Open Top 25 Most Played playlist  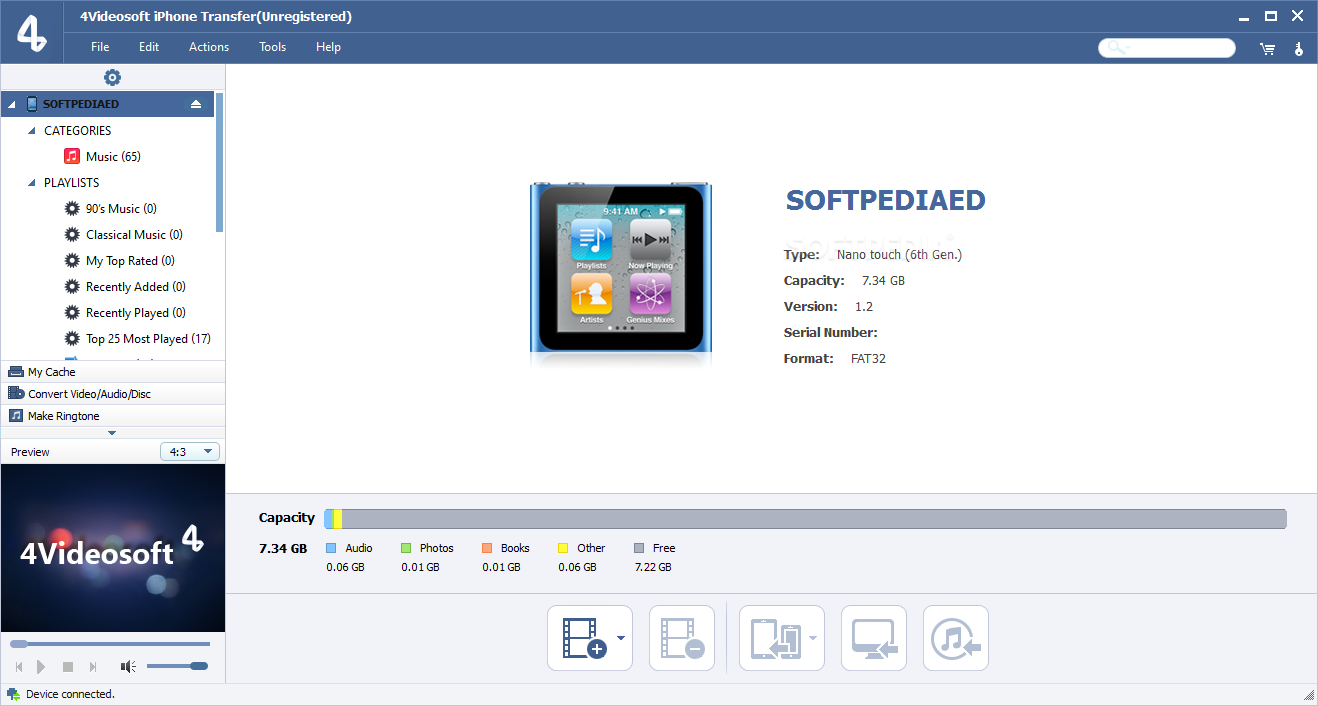(148, 339)
